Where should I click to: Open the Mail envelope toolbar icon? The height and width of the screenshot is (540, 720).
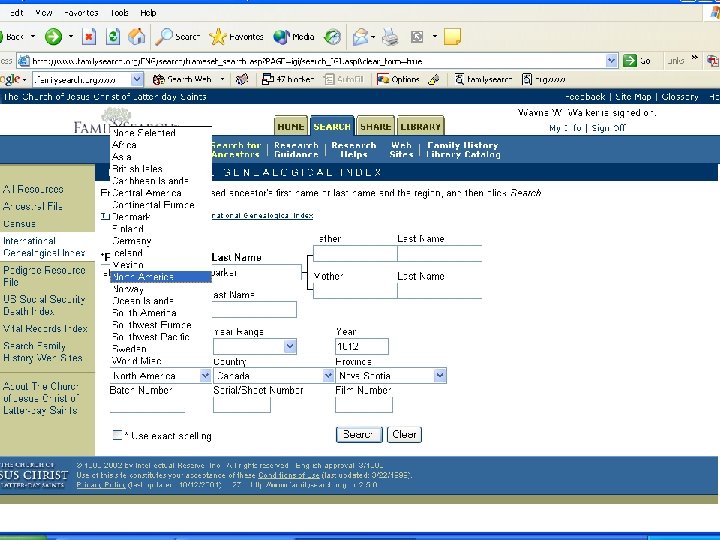(x=361, y=37)
